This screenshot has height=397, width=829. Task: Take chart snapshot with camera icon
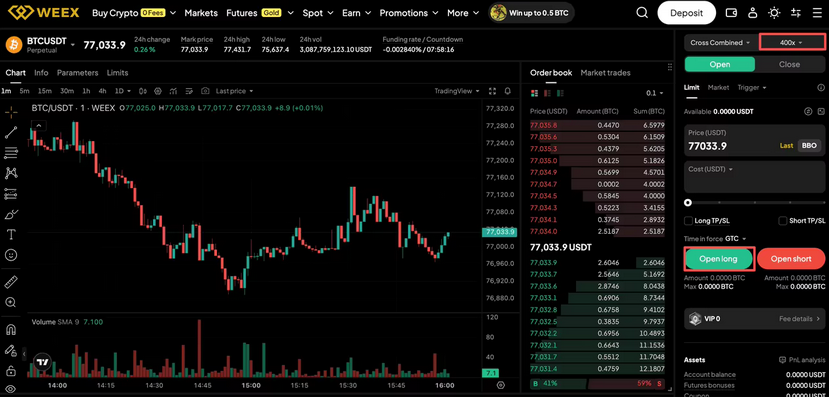click(205, 91)
